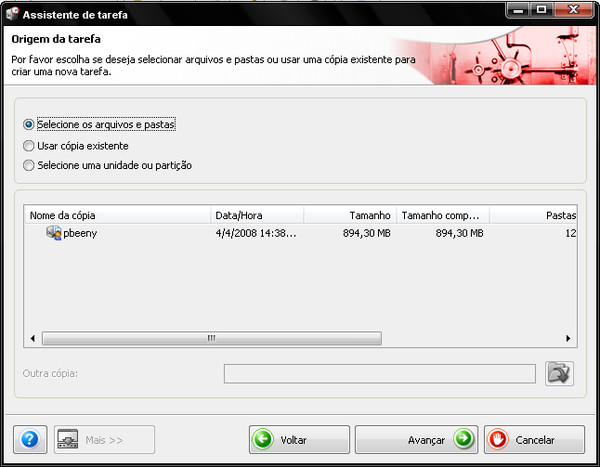Browse for another copy folder icon

pos(559,373)
